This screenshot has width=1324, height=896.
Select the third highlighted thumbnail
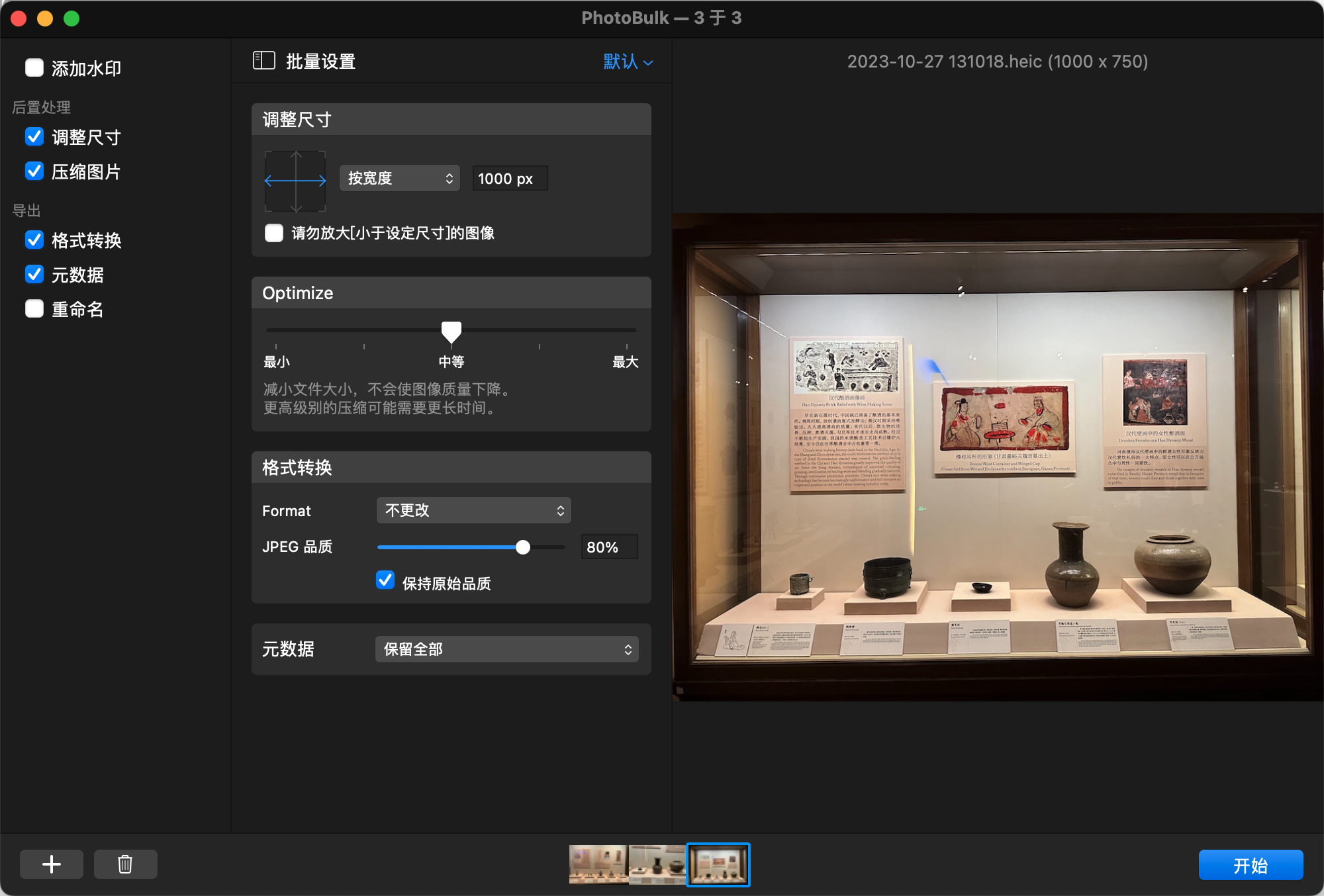(x=718, y=864)
